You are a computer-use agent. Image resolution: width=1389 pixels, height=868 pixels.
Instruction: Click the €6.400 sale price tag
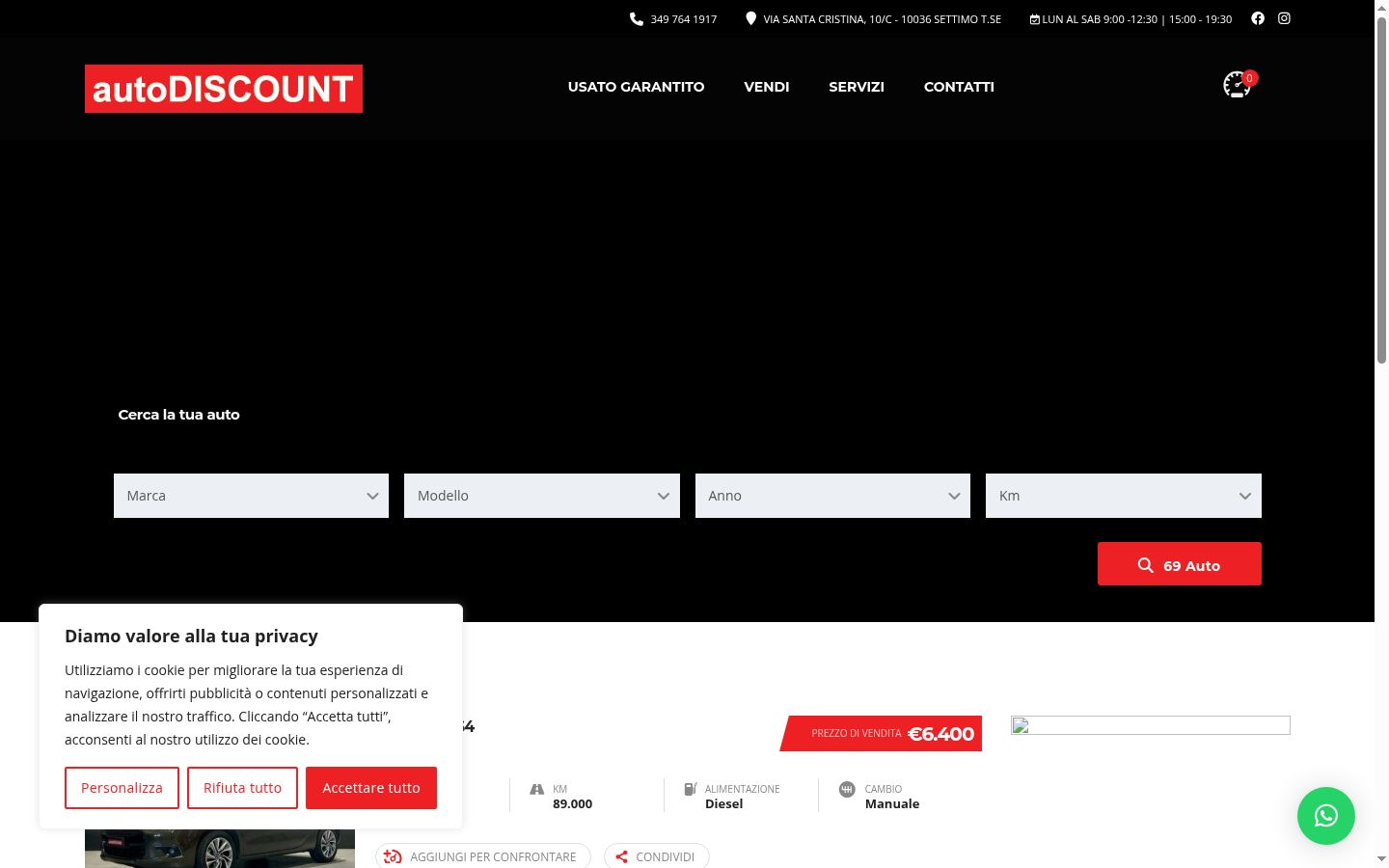[881, 733]
